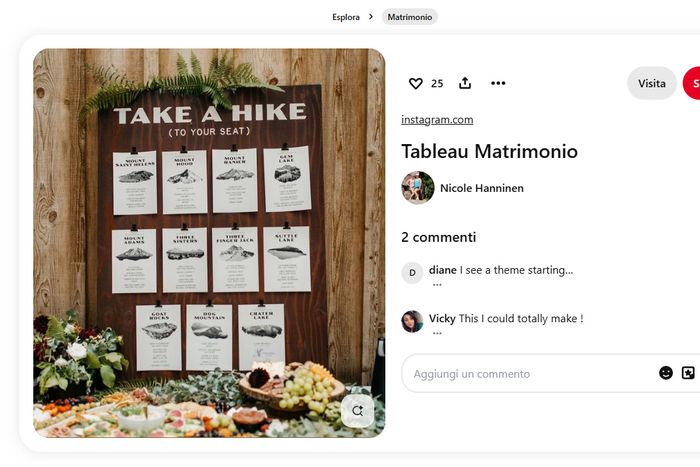Screen dimensions: 700x467
Task: Open visual search icon on the pin image
Action: point(358,410)
